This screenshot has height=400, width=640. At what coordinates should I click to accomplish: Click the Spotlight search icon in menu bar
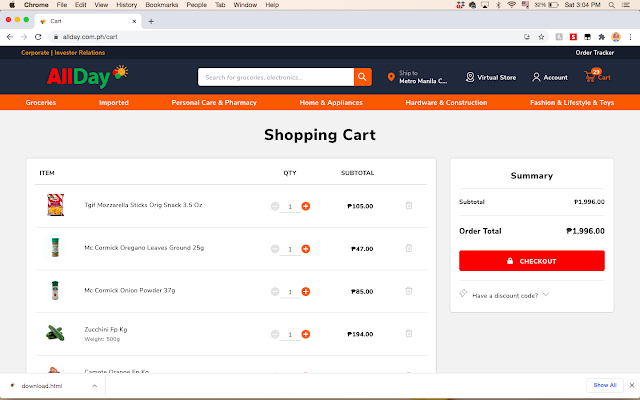point(611,5)
